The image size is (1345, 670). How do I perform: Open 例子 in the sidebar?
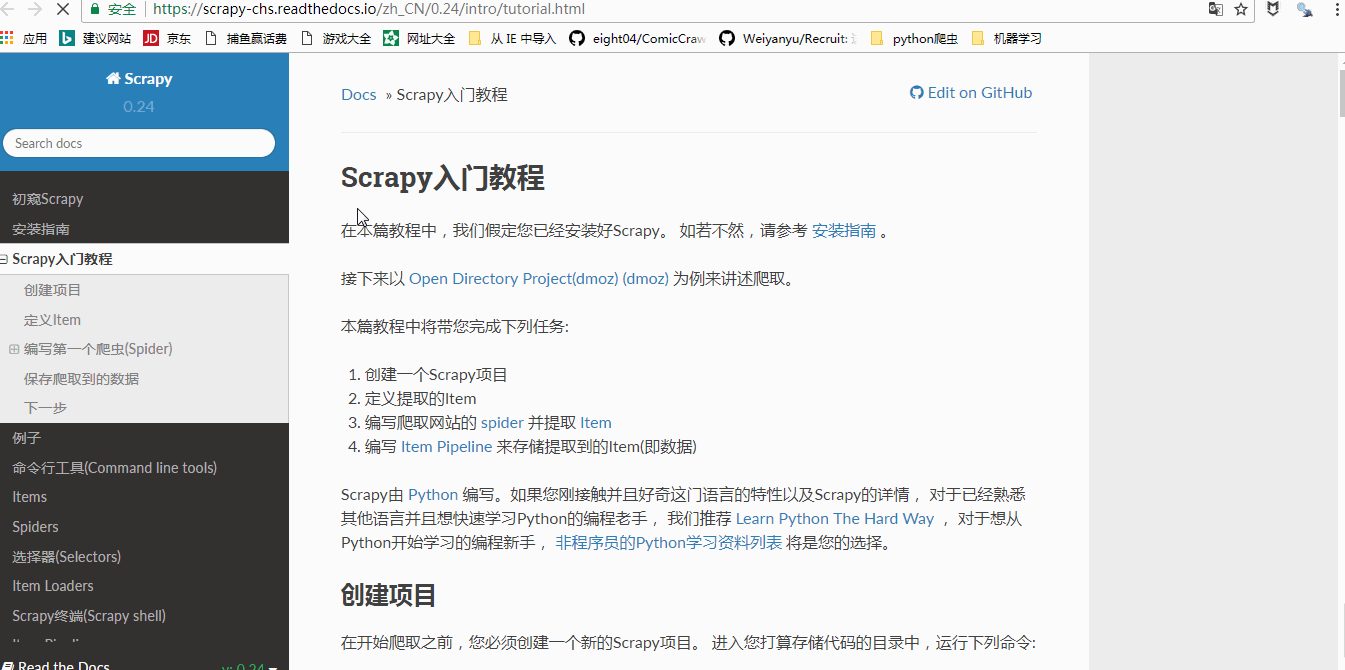coord(27,438)
